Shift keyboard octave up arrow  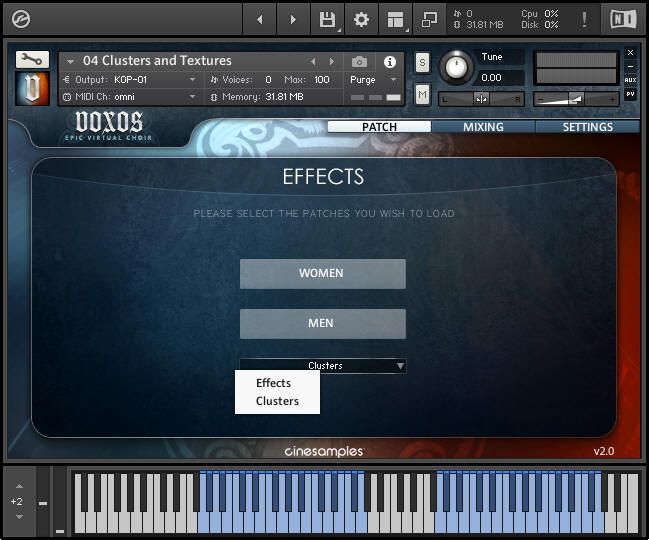click(19, 486)
